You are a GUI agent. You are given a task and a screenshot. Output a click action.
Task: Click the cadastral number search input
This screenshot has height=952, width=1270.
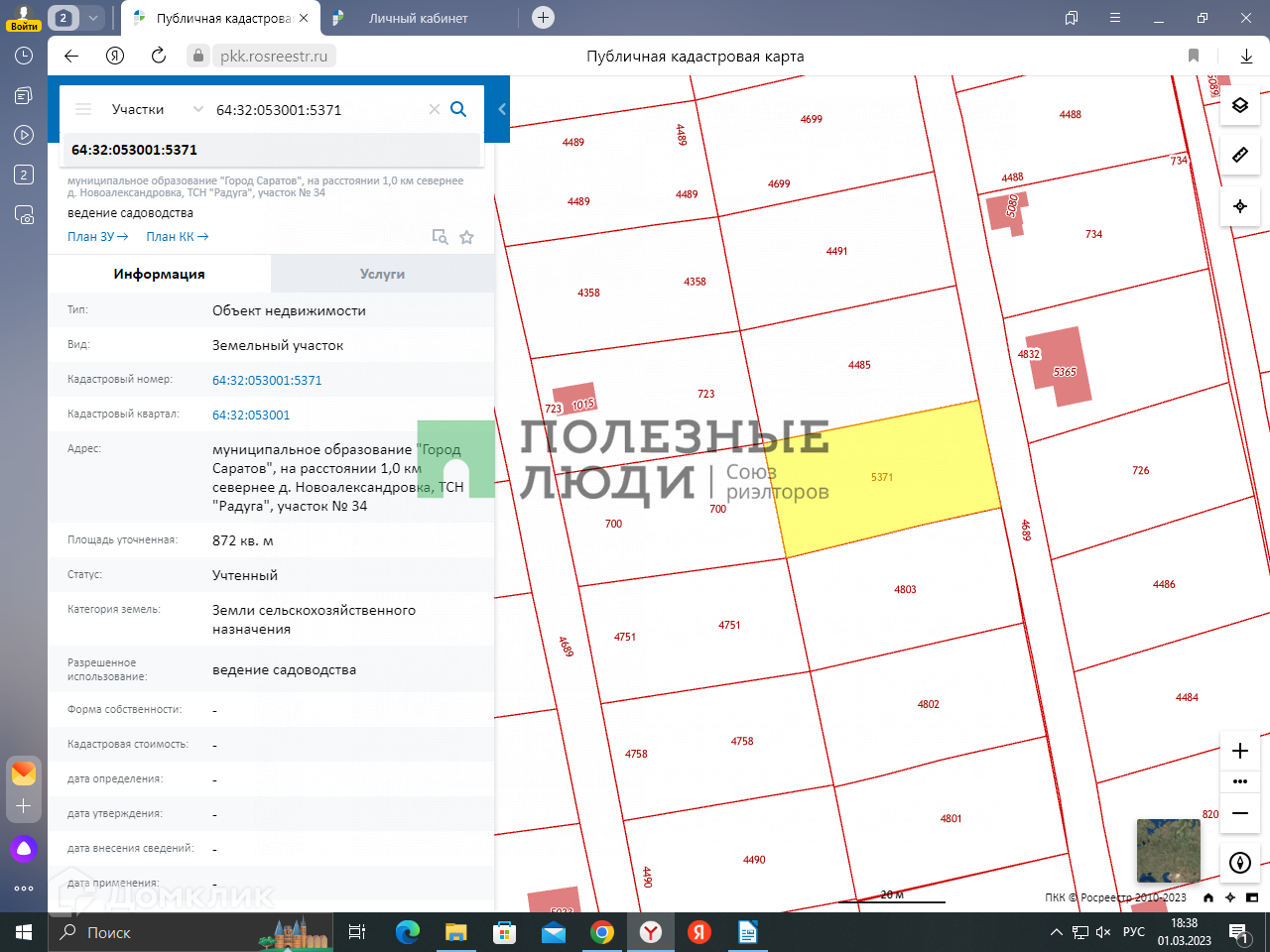pyautogui.click(x=317, y=109)
